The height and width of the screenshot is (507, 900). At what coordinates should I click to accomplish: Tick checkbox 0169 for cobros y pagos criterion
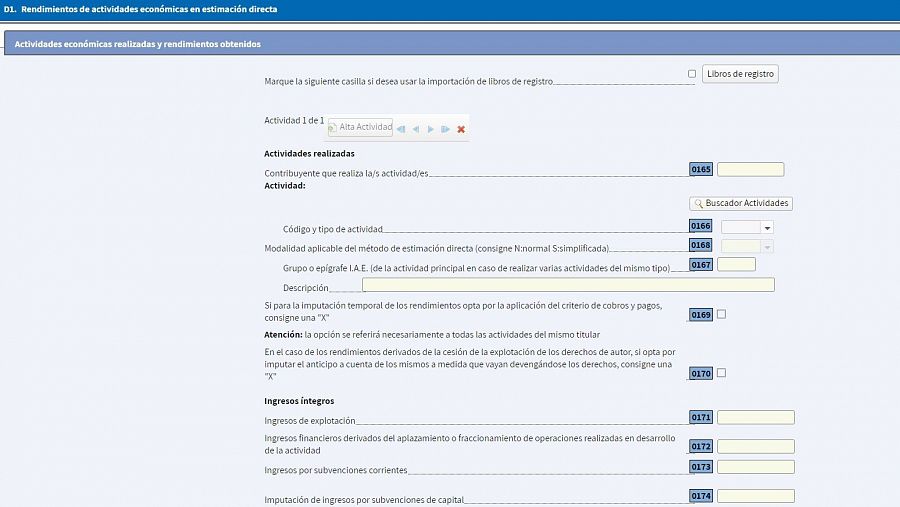click(721, 314)
